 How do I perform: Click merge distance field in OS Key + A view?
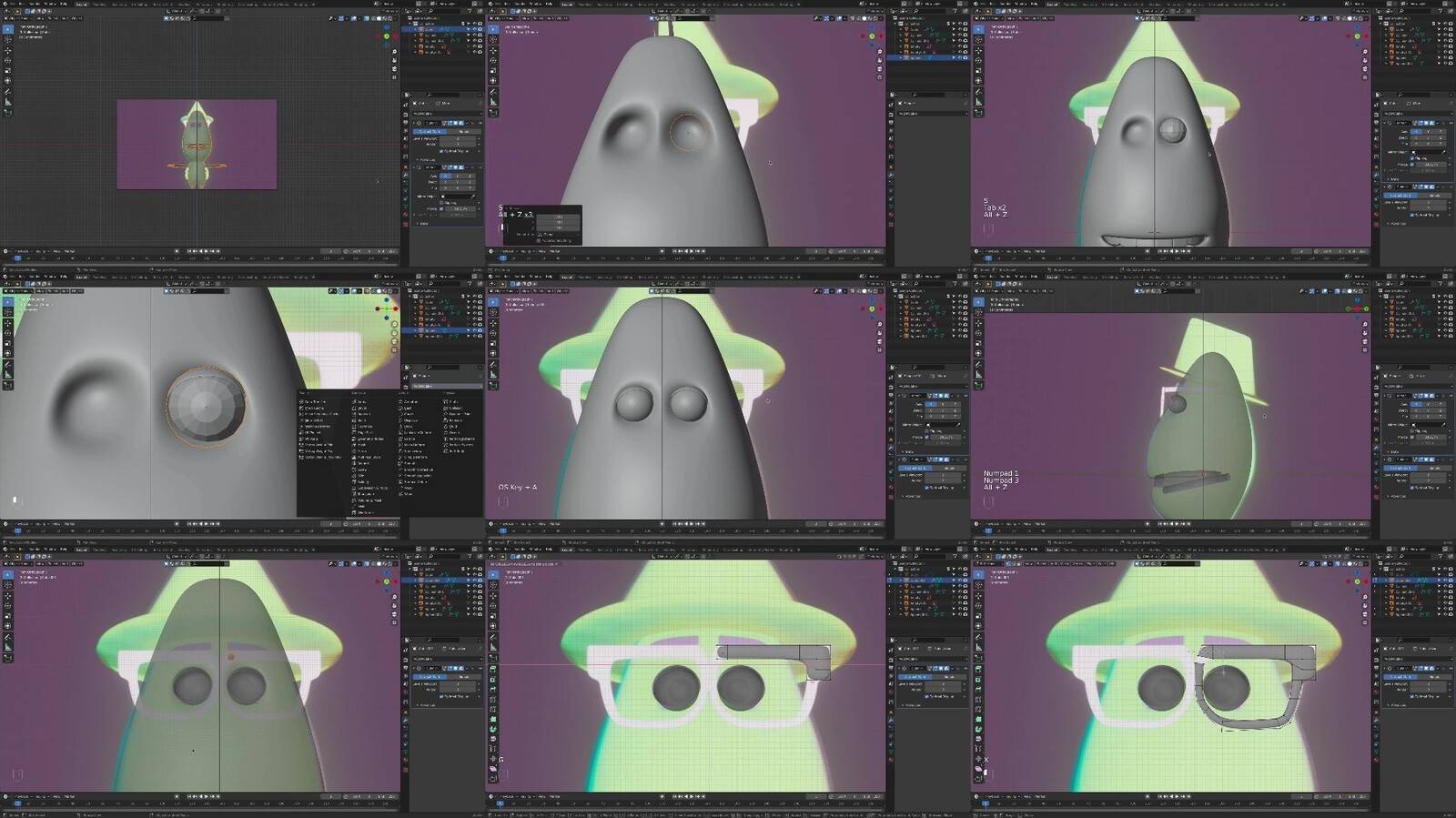[x=945, y=438]
